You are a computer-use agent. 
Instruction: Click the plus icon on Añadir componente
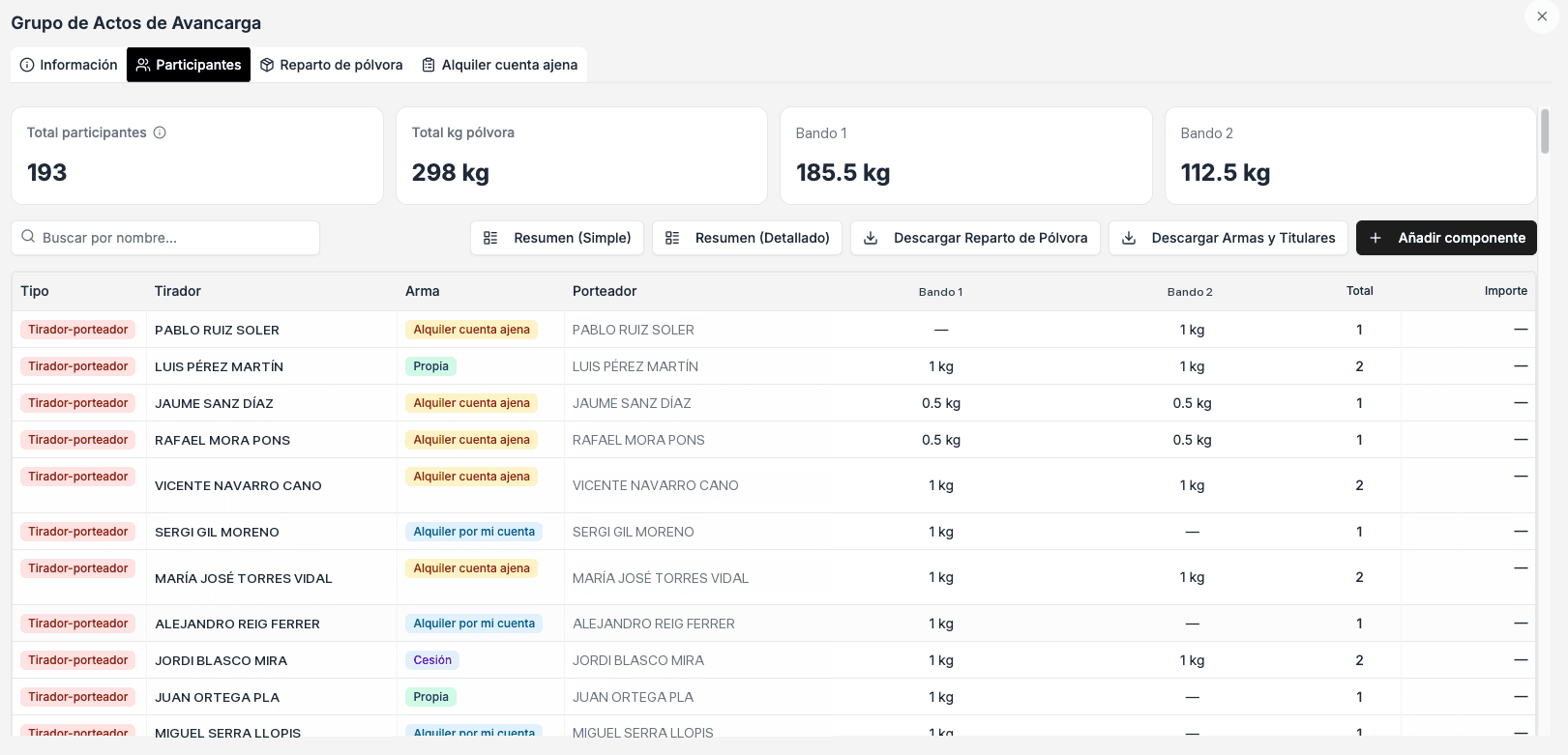(1376, 238)
